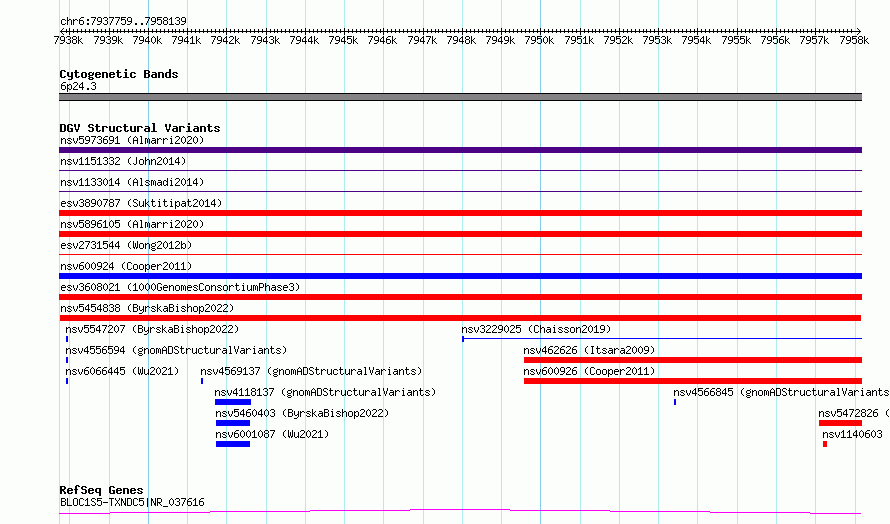This screenshot has width=890, height=524.
Task: Select the nsv600926 (Cooper2011) label
Action: coord(589,371)
